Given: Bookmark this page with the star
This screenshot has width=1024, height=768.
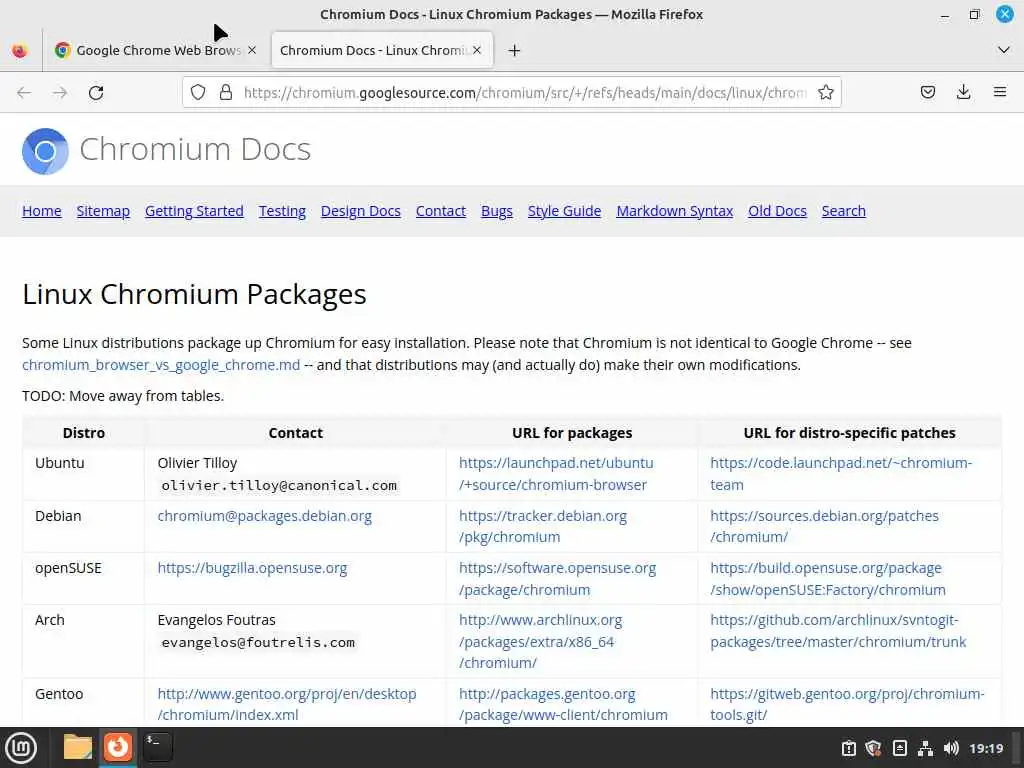Looking at the screenshot, I should [x=825, y=93].
